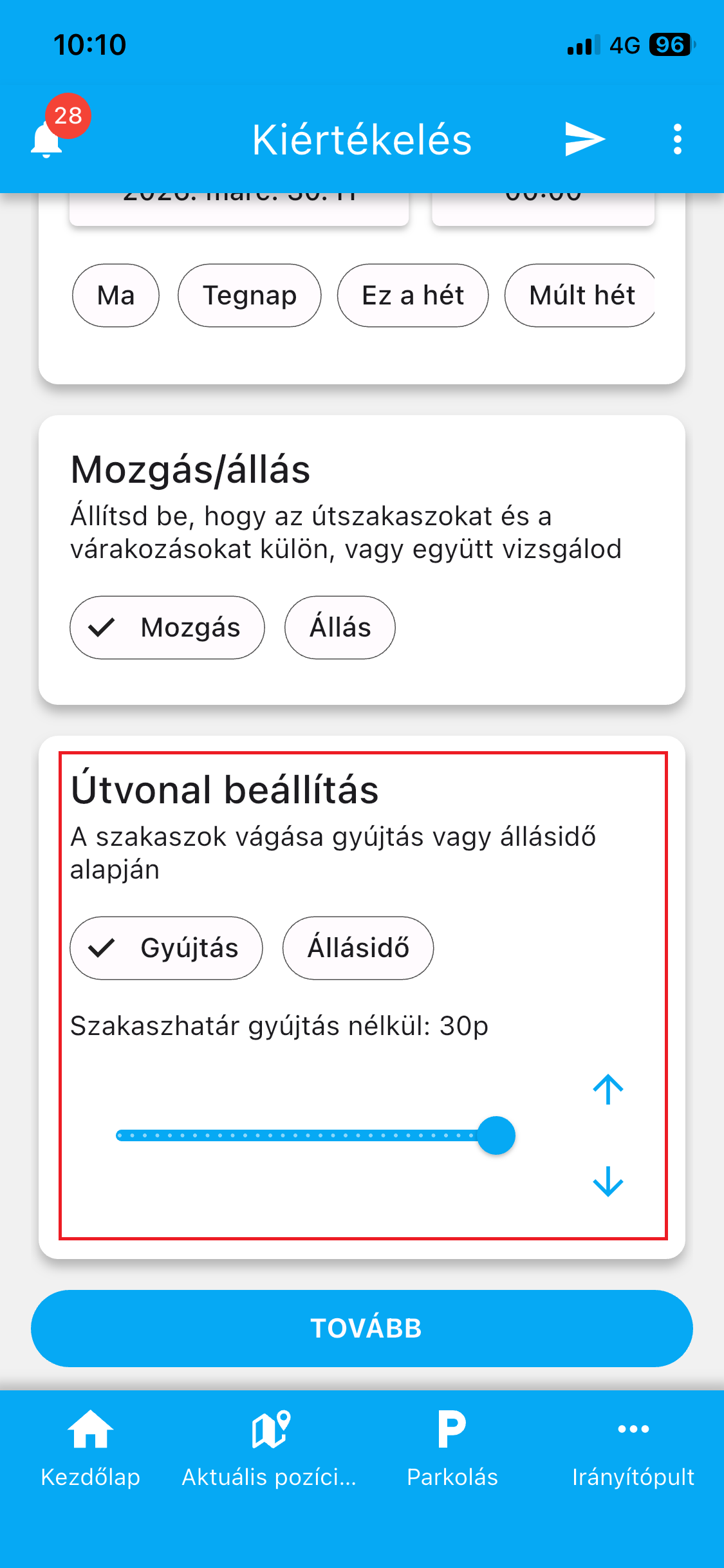Choose the Ez a hét filter

[413, 295]
